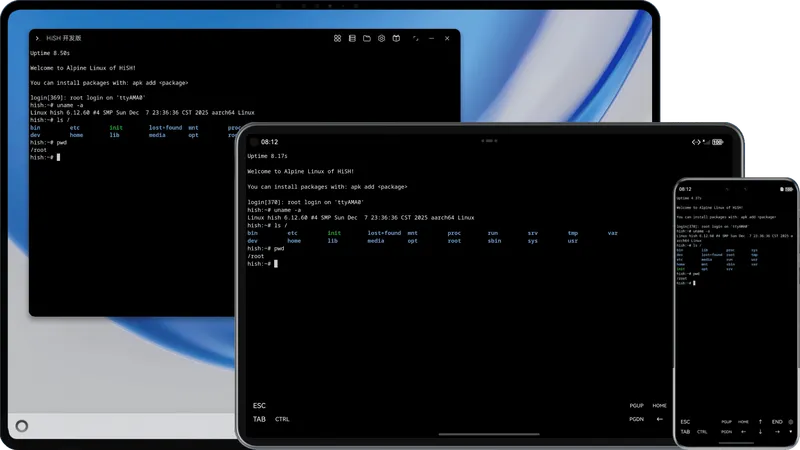Click green 'init' entry on the tablet
The height and width of the screenshot is (450, 800).
(334, 233)
